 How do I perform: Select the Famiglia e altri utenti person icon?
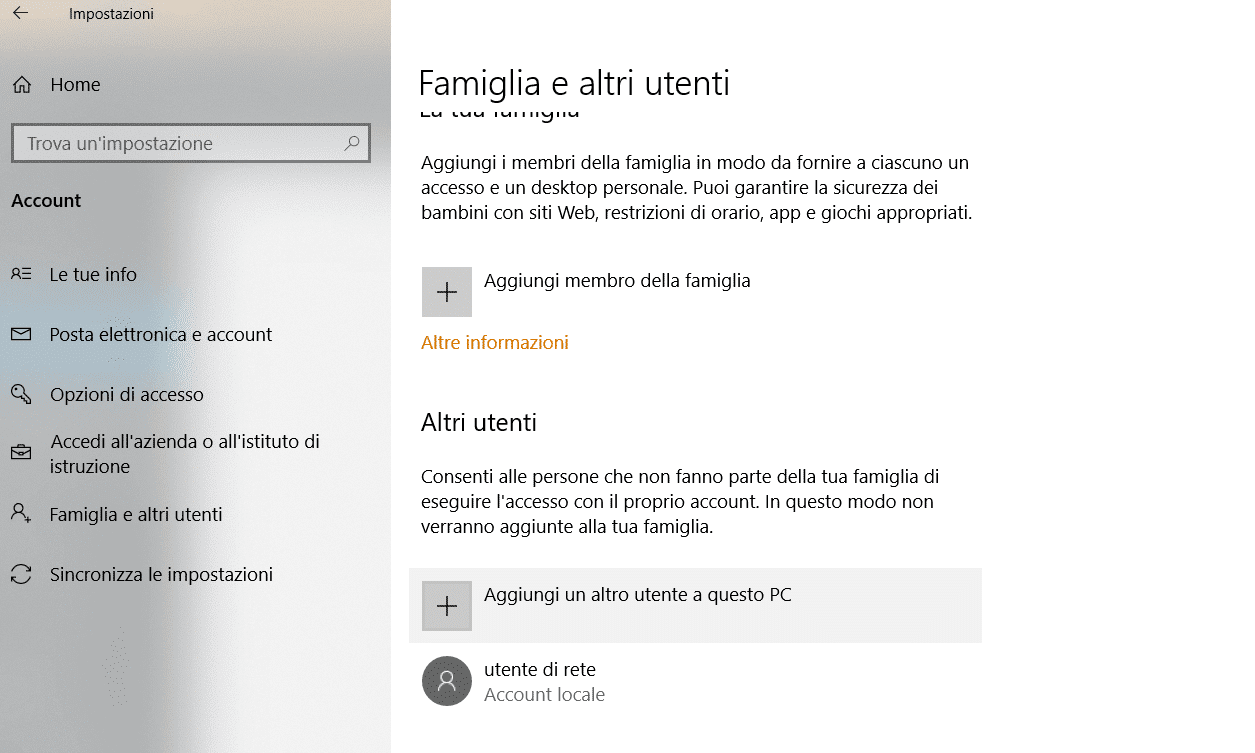pyautogui.click(x=22, y=513)
